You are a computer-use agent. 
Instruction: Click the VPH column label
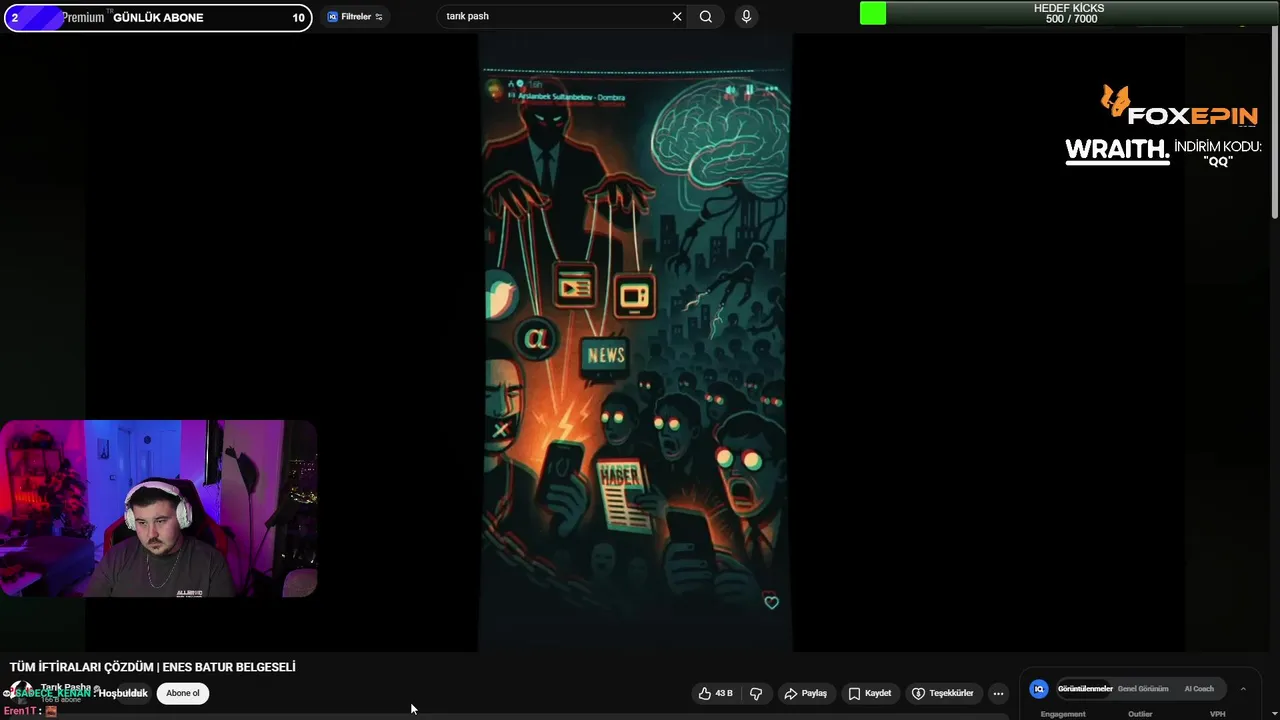tap(1217, 714)
